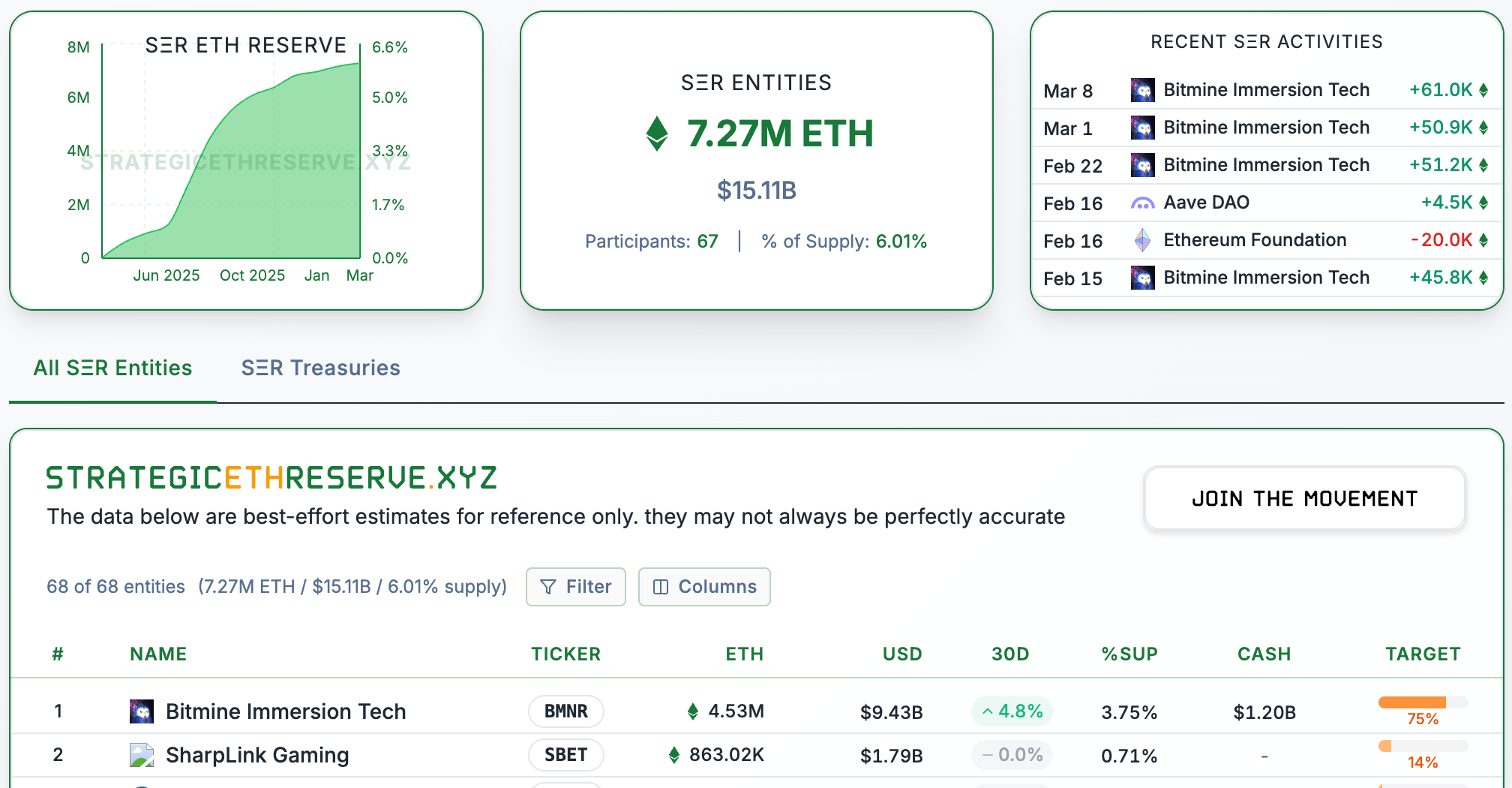
Task: Click the SBET ticker badge
Action: click(x=565, y=755)
